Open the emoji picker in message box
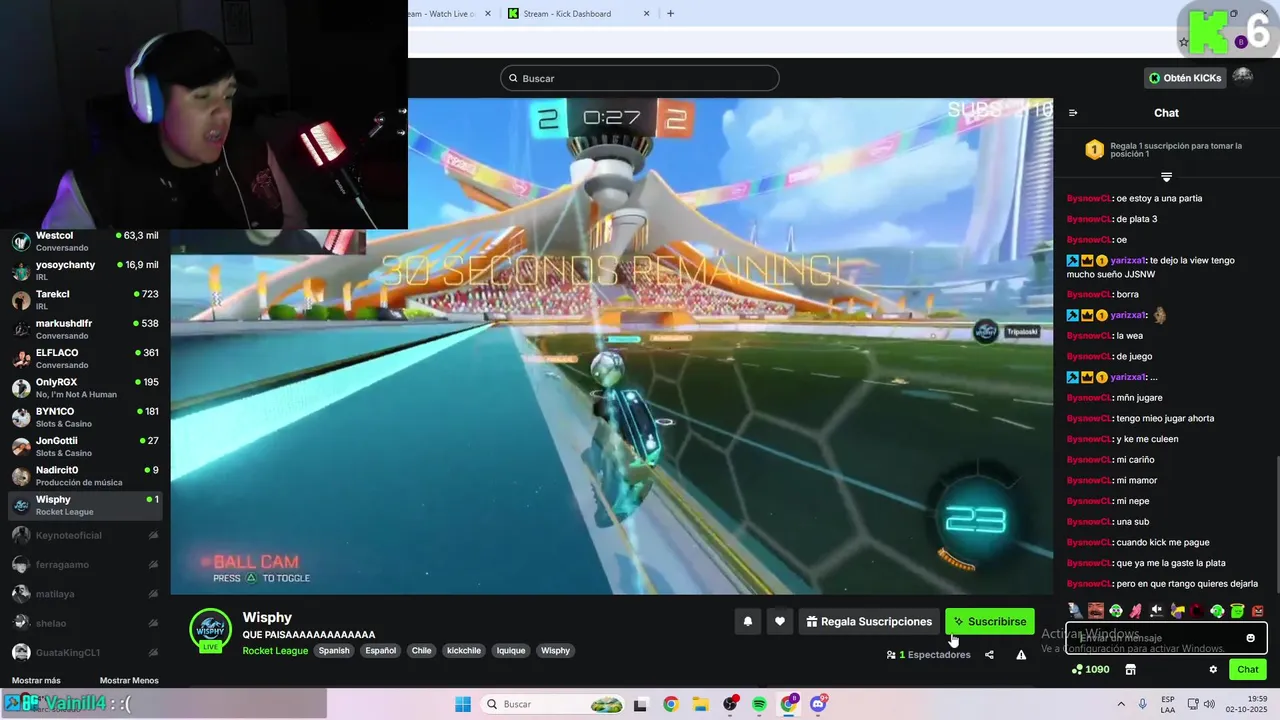 1250,638
